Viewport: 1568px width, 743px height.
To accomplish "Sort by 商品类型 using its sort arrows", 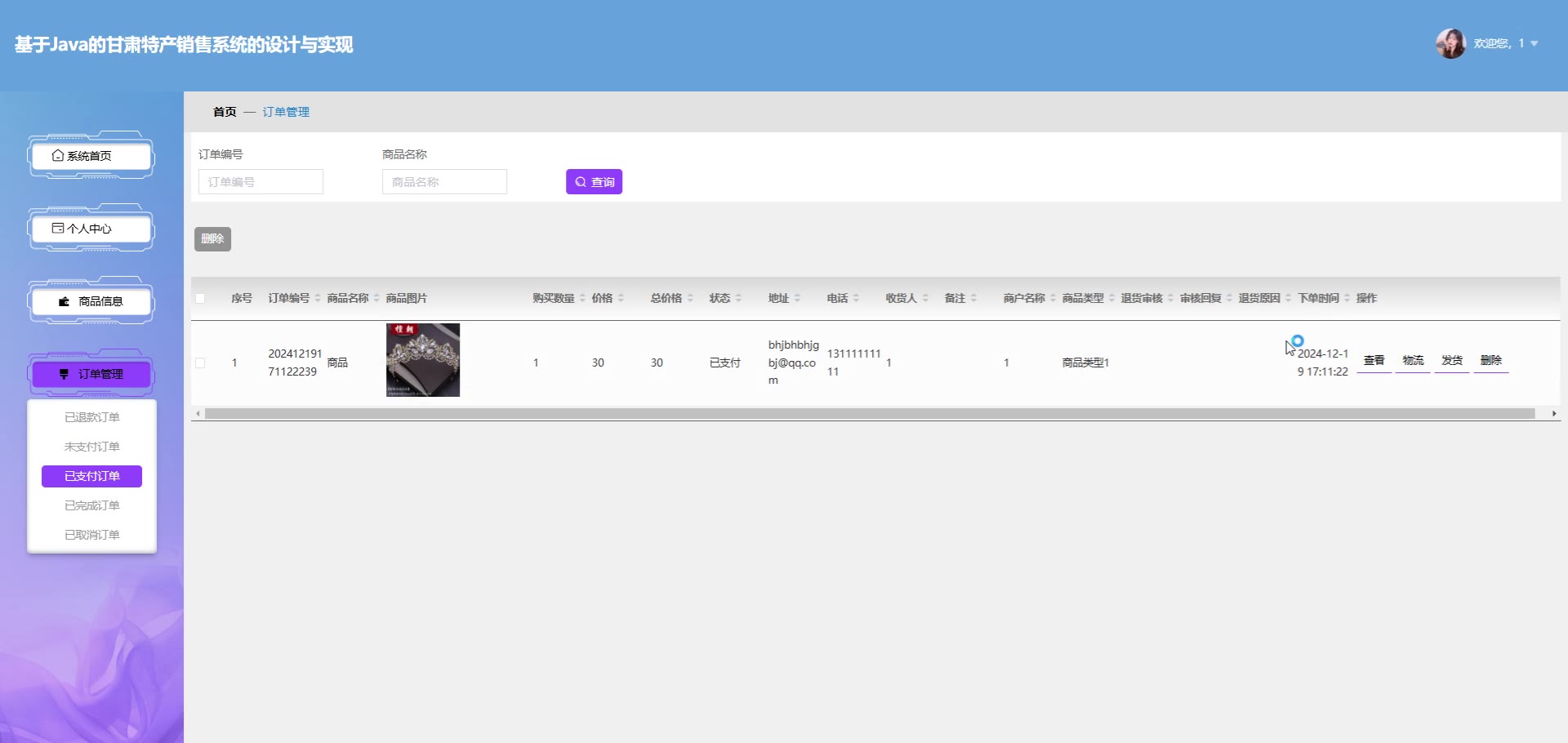I will point(1111,298).
